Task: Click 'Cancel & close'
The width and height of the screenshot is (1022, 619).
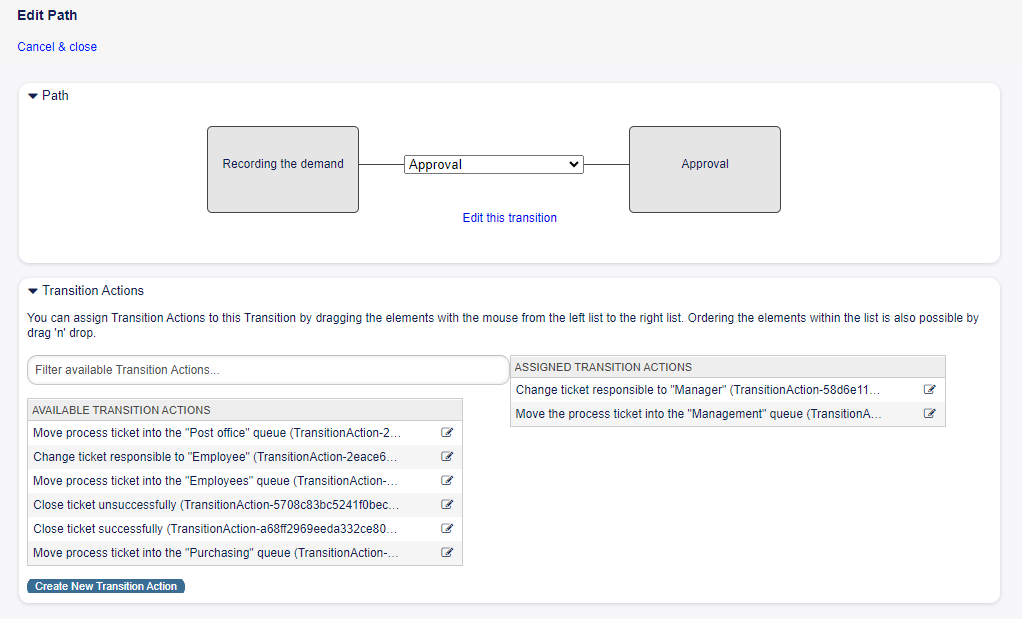Action: tap(56, 46)
